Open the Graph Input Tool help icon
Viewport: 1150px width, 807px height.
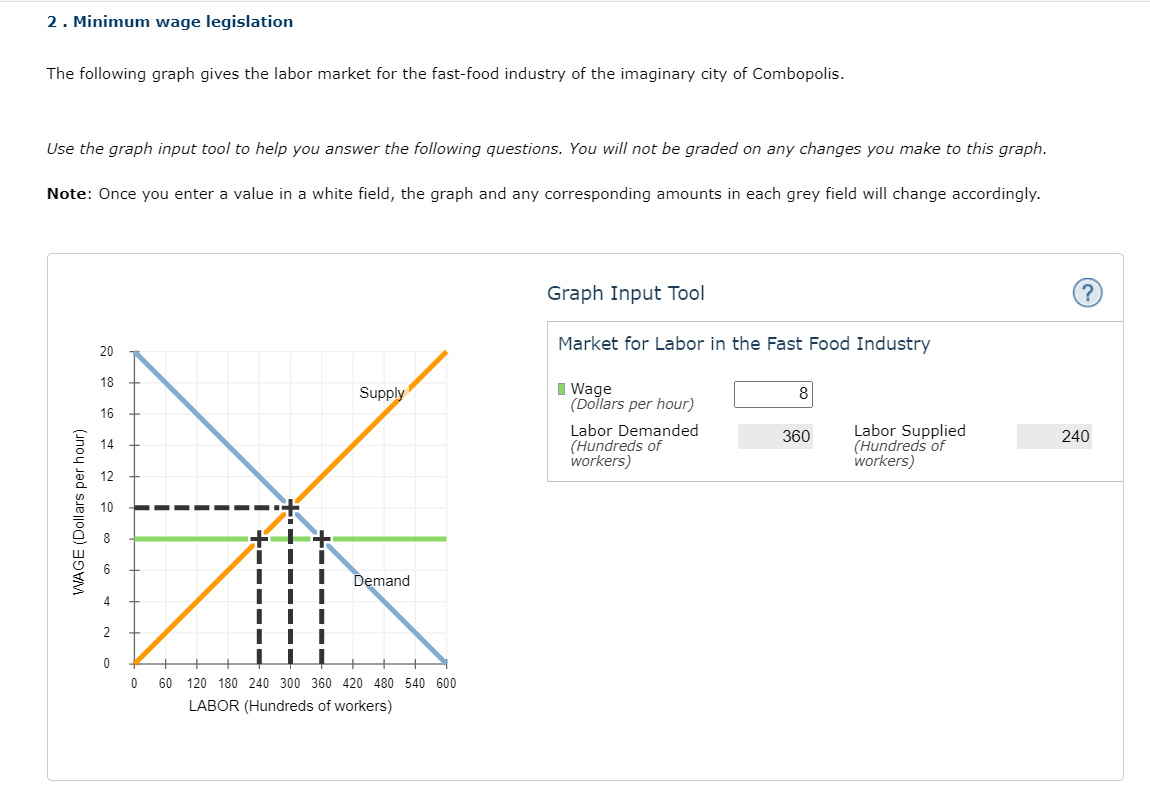pyautogui.click(x=1087, y=293)
